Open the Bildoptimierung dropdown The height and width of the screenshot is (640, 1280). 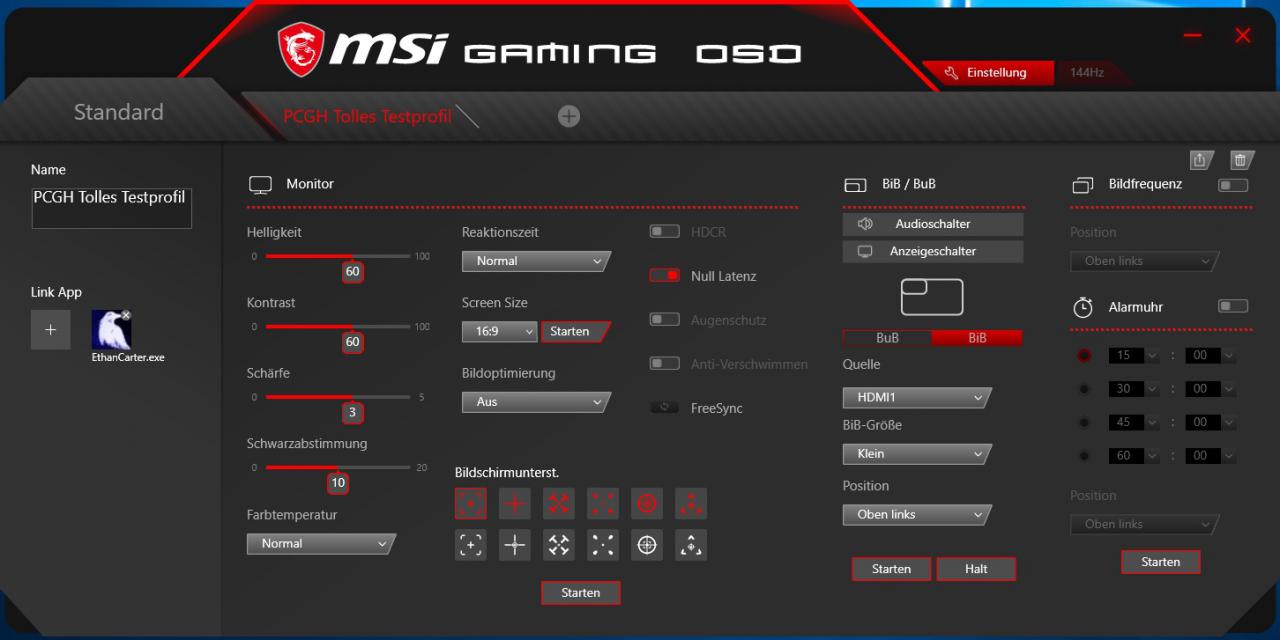click(537, 402)
